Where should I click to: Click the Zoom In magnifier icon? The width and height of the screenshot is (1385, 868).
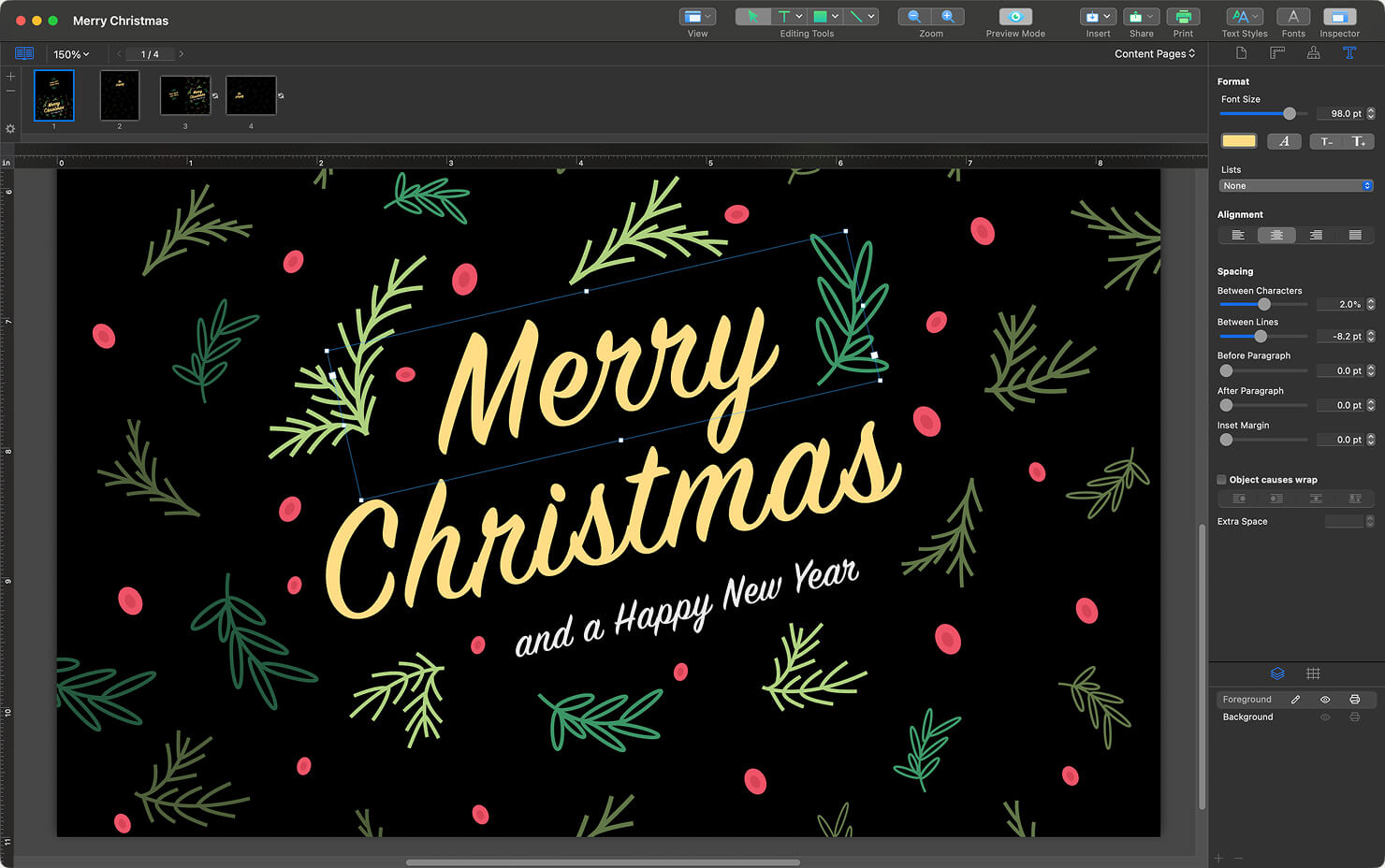pos(949,16)
